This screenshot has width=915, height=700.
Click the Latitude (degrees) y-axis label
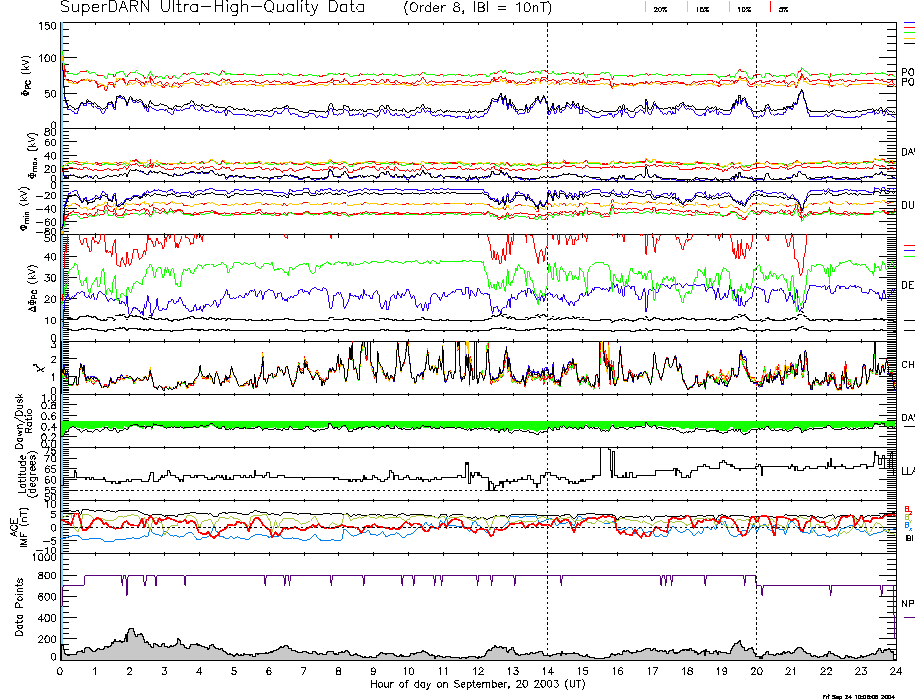pos(16,469)
